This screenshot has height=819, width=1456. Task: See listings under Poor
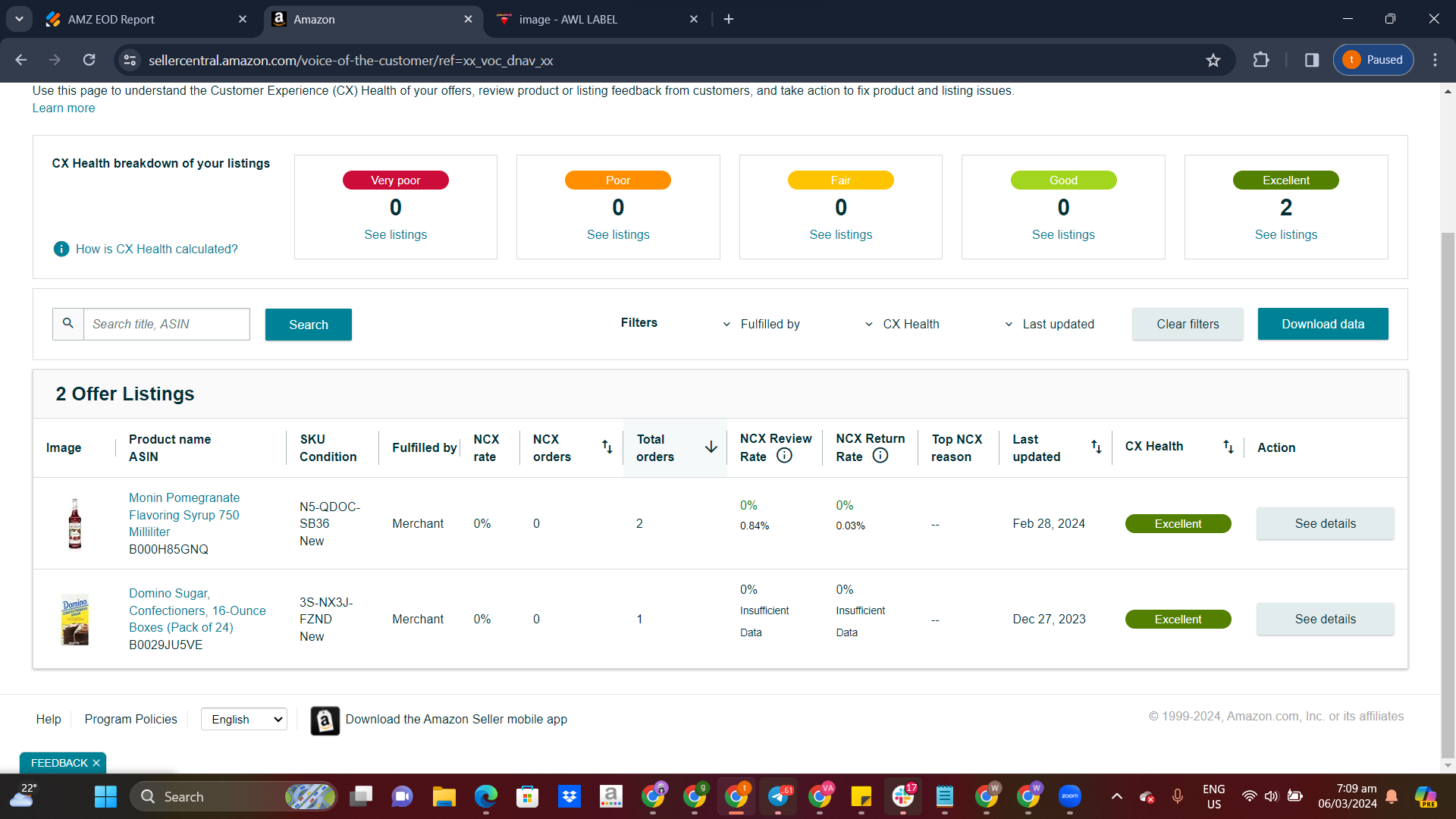click(x=618, y=234)
